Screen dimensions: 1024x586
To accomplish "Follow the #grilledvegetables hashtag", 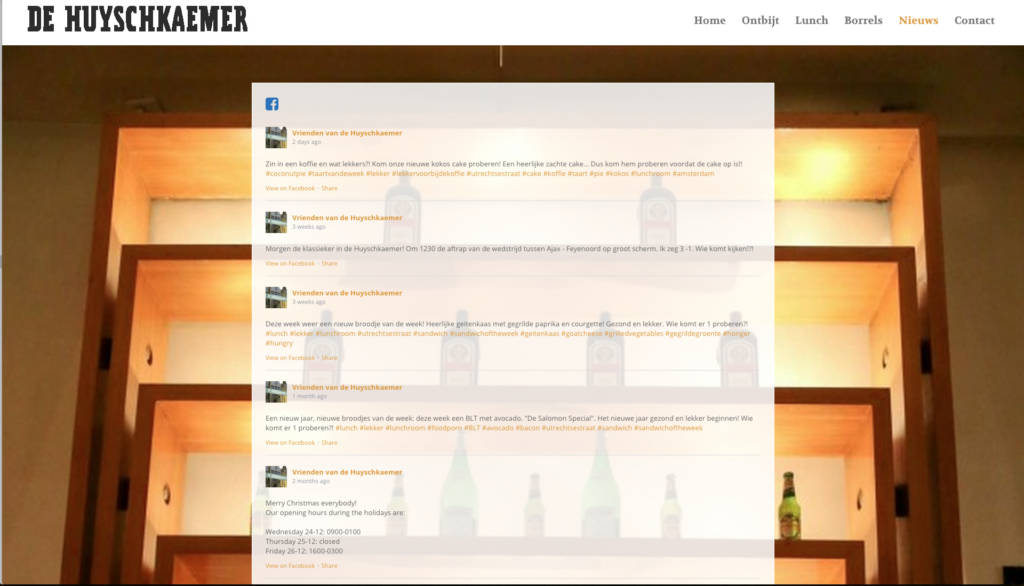I will coord(633,334).
